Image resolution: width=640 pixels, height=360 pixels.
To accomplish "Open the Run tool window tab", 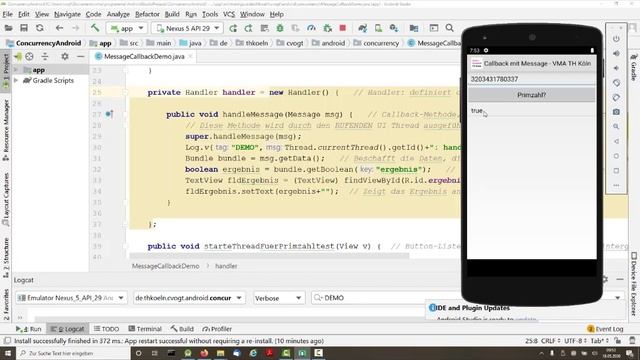I will coord(29,329).
